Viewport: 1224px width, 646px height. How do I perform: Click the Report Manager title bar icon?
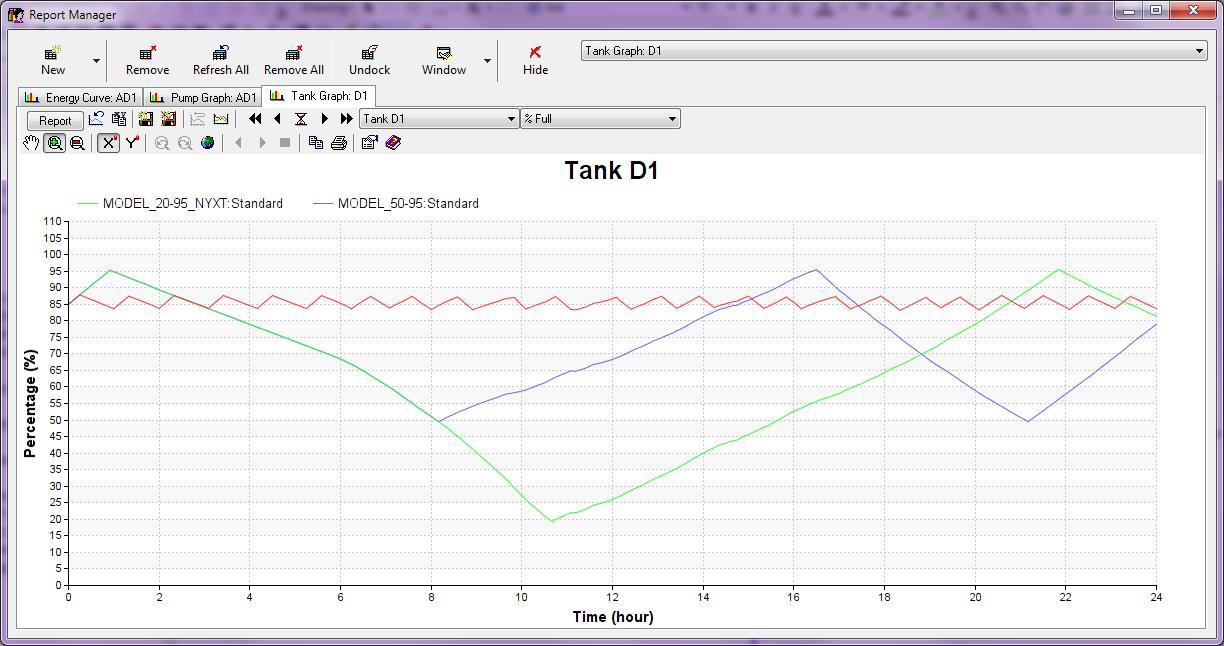(16, 14)
